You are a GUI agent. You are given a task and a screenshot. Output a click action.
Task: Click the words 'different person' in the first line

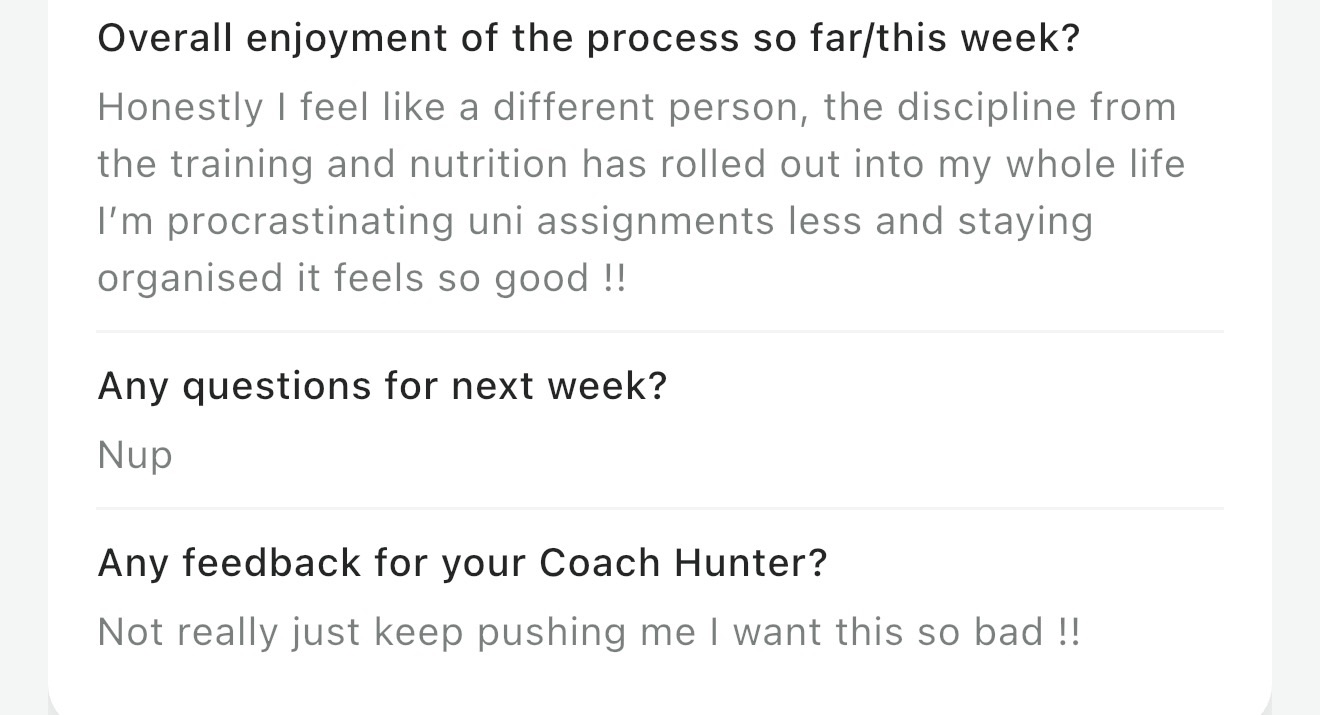pos(650,107)
